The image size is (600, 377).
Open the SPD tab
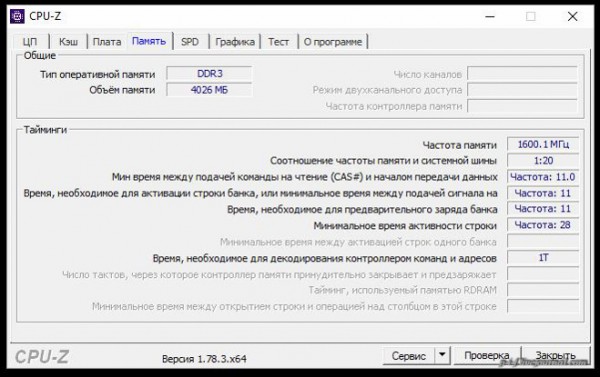[190, 42]
